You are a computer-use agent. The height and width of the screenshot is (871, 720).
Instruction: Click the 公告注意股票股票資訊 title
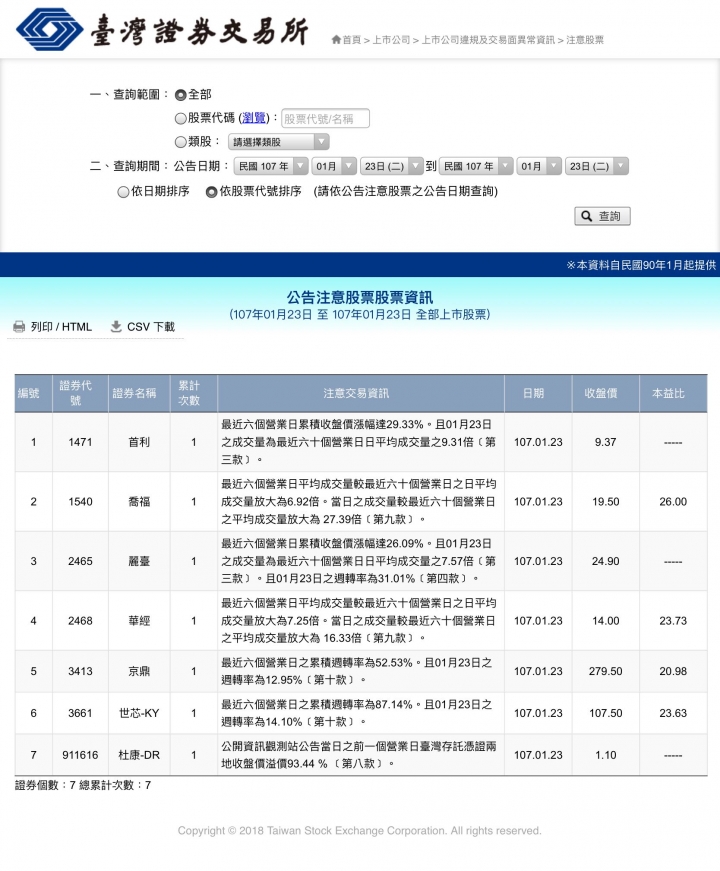click(359, 298)
